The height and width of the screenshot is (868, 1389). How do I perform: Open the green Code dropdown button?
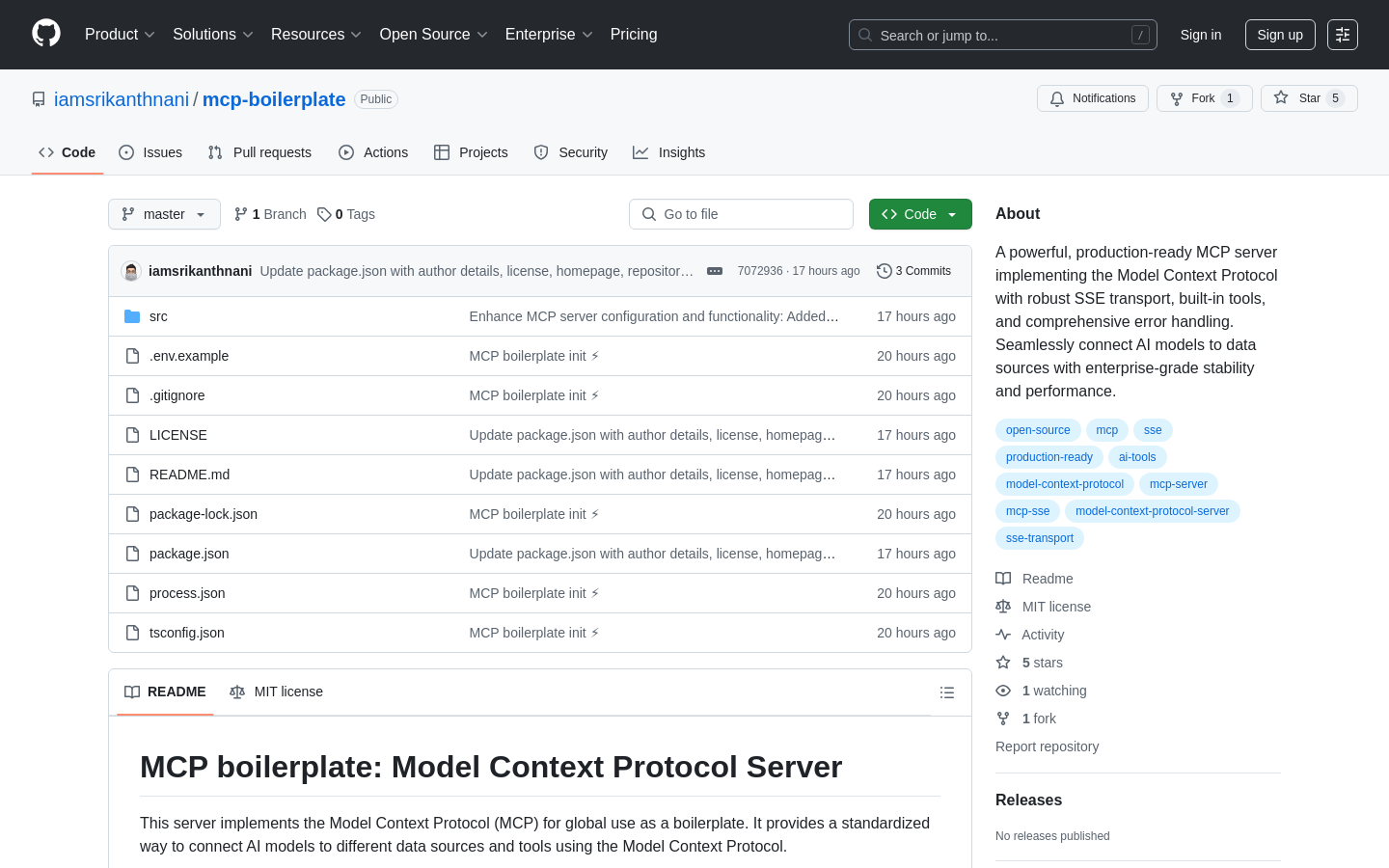pyautogui.click(x=920, y=214)
